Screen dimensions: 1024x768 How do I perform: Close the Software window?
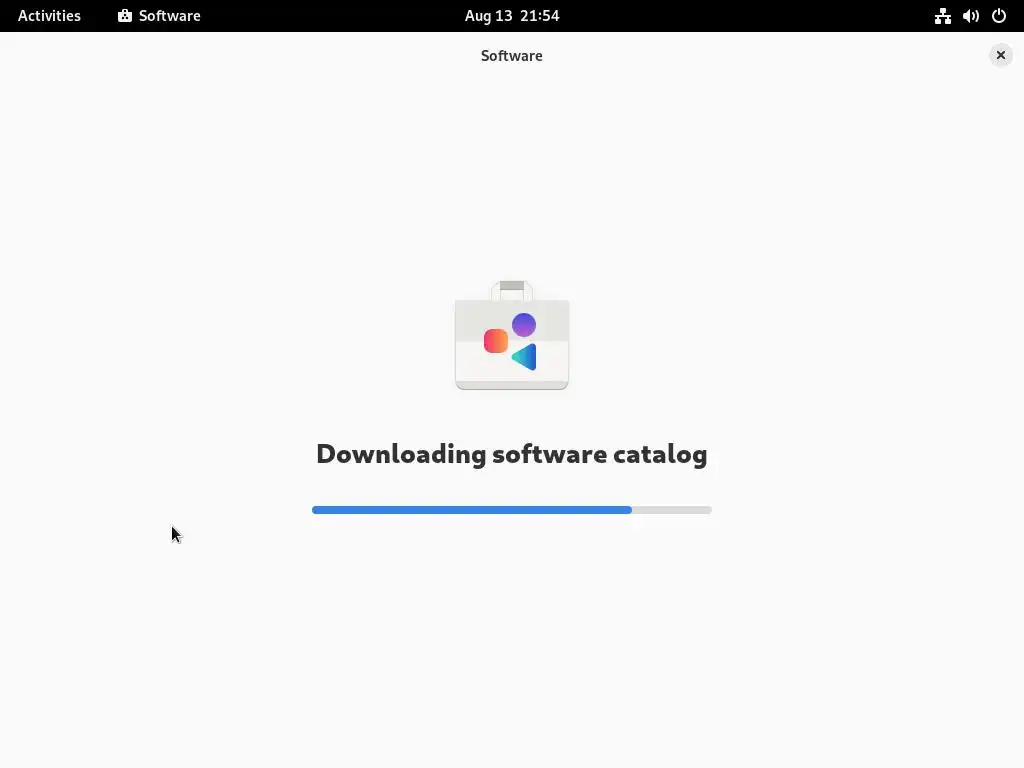point(1000,56)
